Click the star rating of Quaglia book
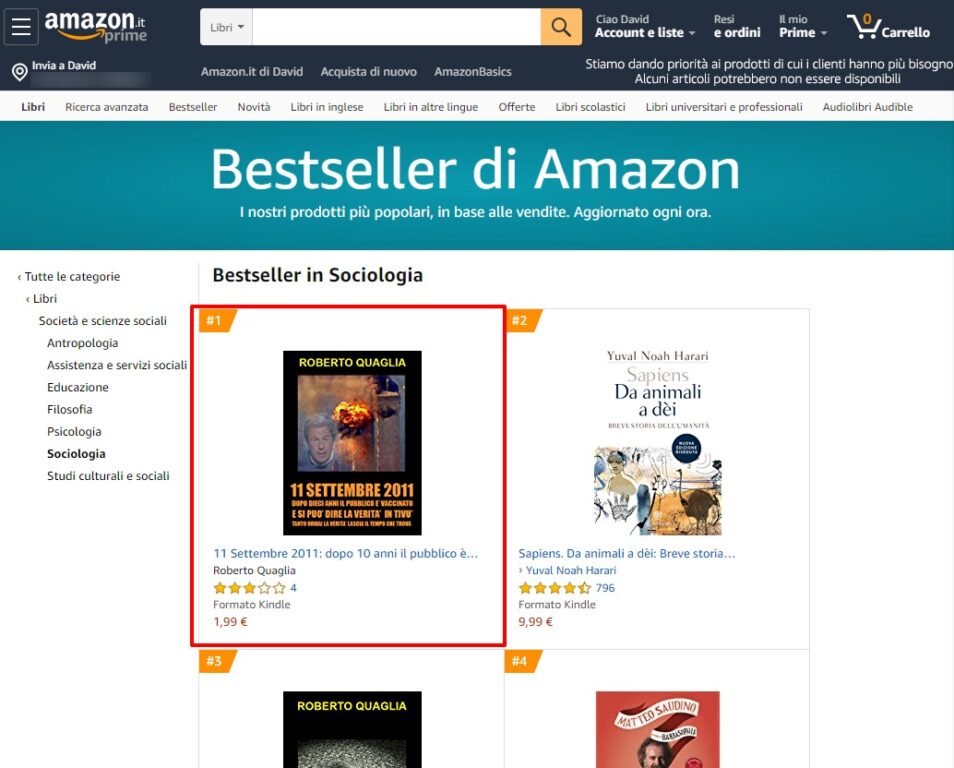The height and width of the screenshot is (768, 954). click(249, 588)
